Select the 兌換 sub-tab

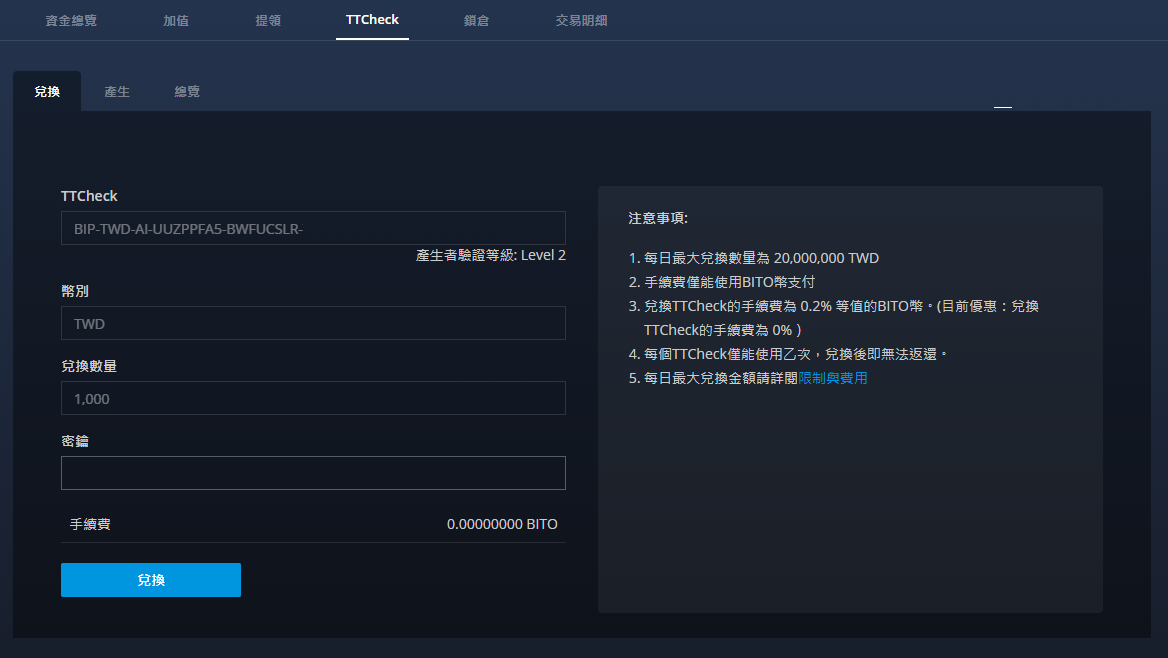[47, 92]
